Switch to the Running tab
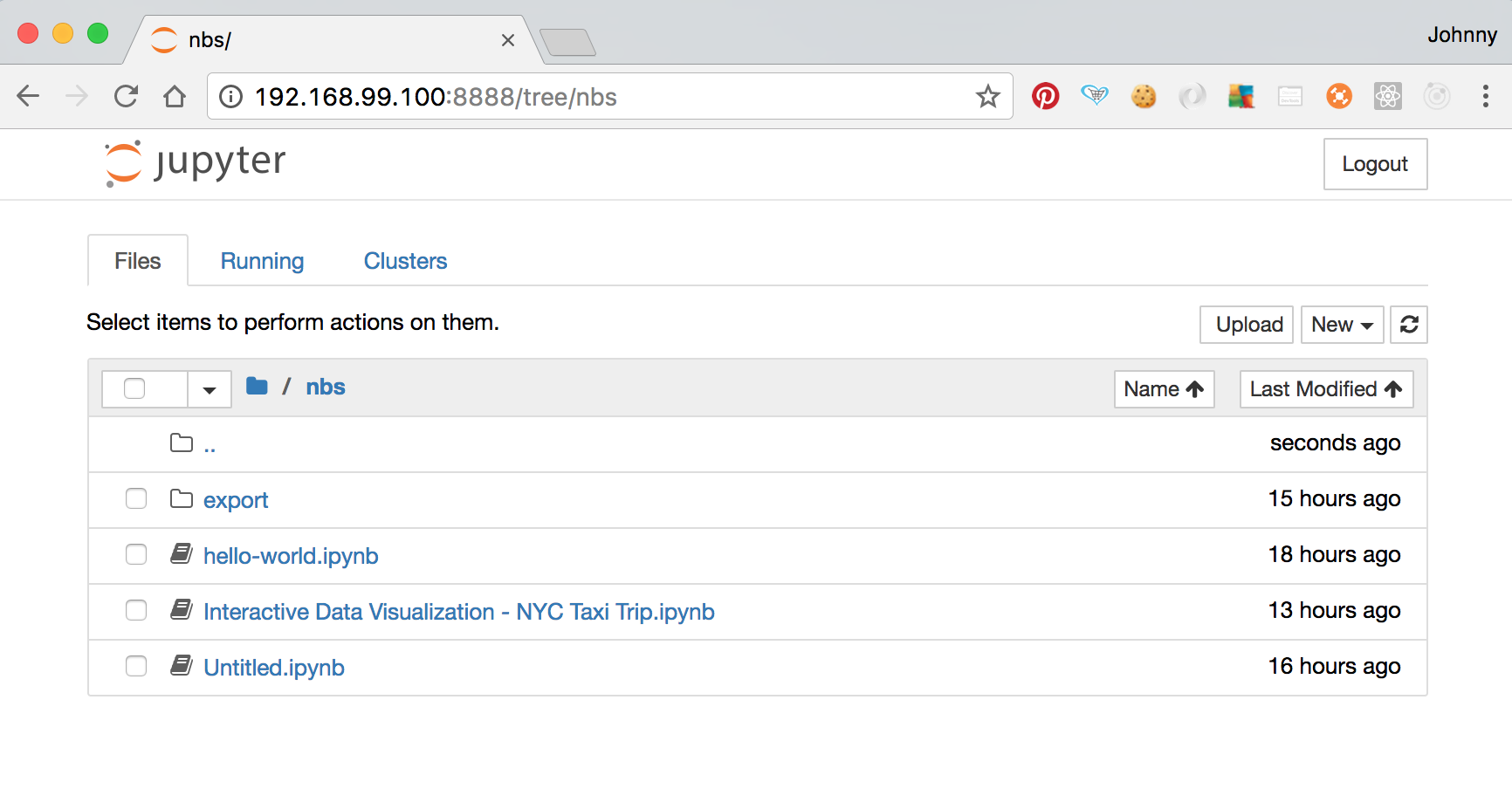 [x=262, y=261]
